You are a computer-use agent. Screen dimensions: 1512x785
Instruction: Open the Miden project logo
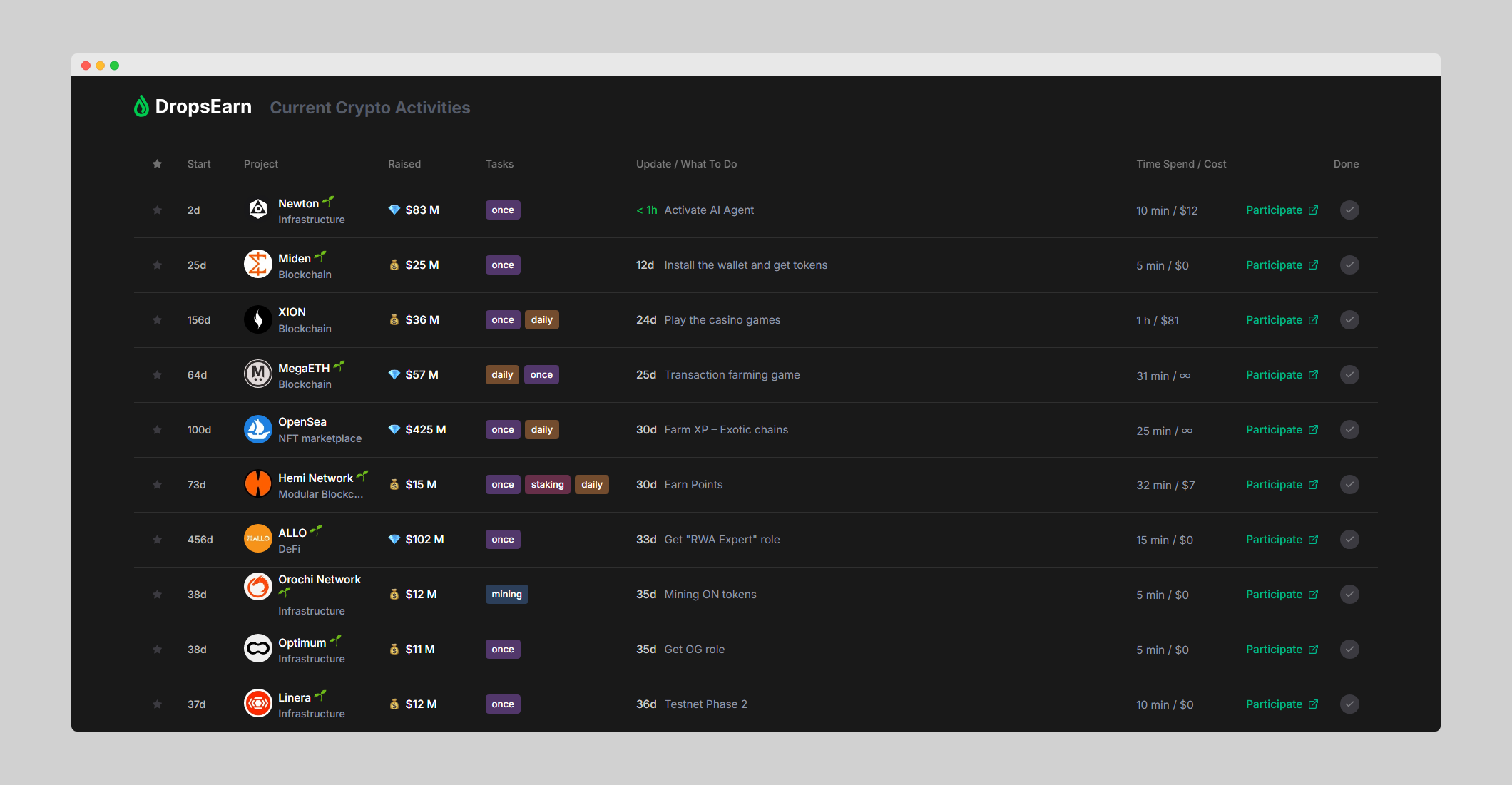[x=258, y=265]
